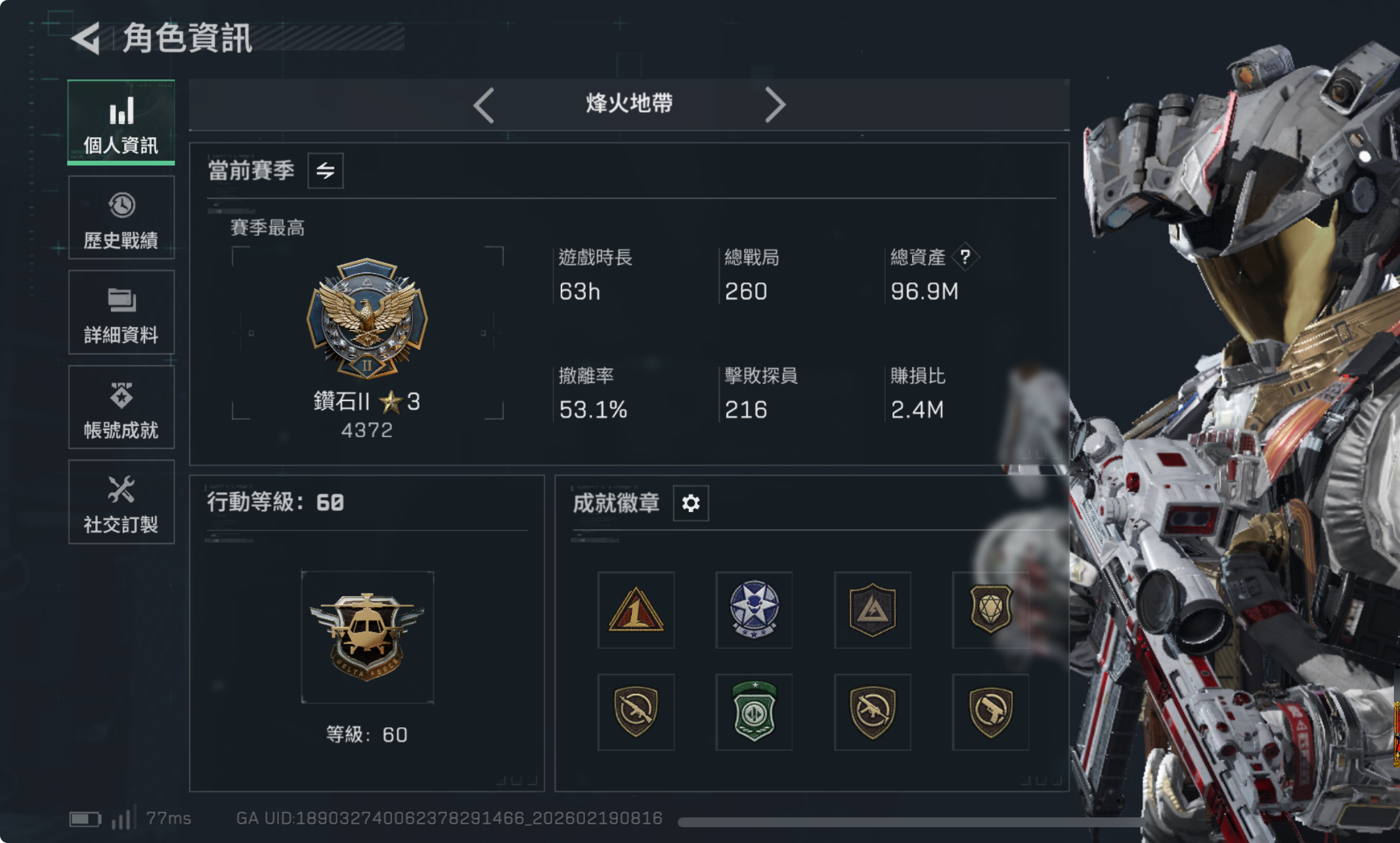
Task: Click the helicopter level 60 emblem
Action: coord(367,637)
